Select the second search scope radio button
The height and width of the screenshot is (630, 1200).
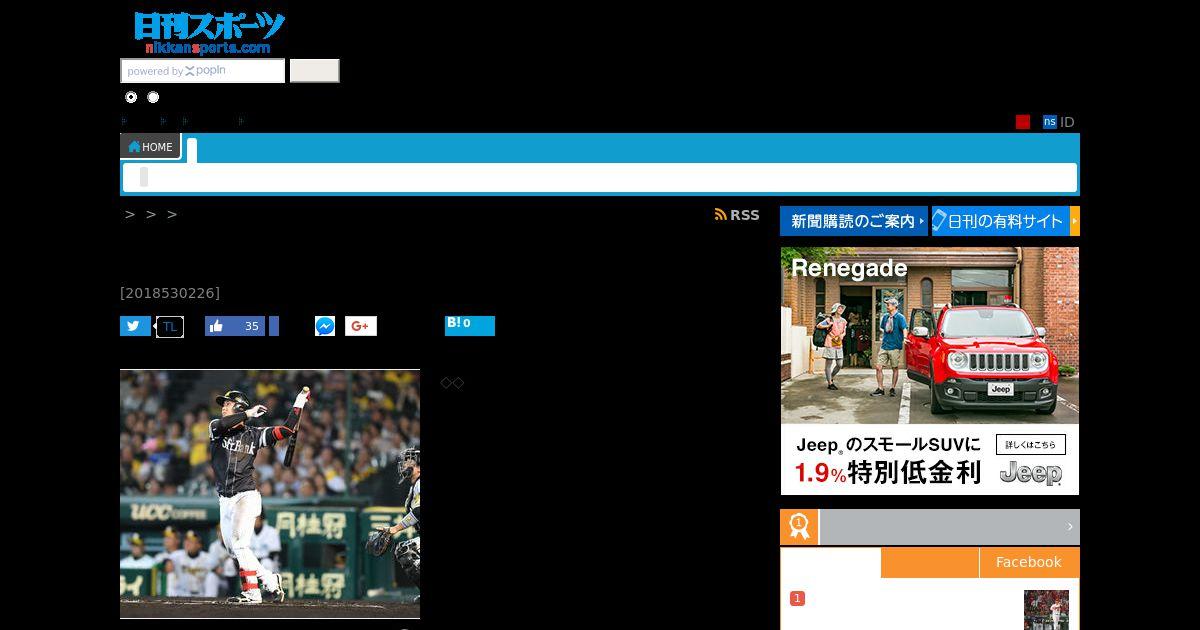[x=153, y=97]
